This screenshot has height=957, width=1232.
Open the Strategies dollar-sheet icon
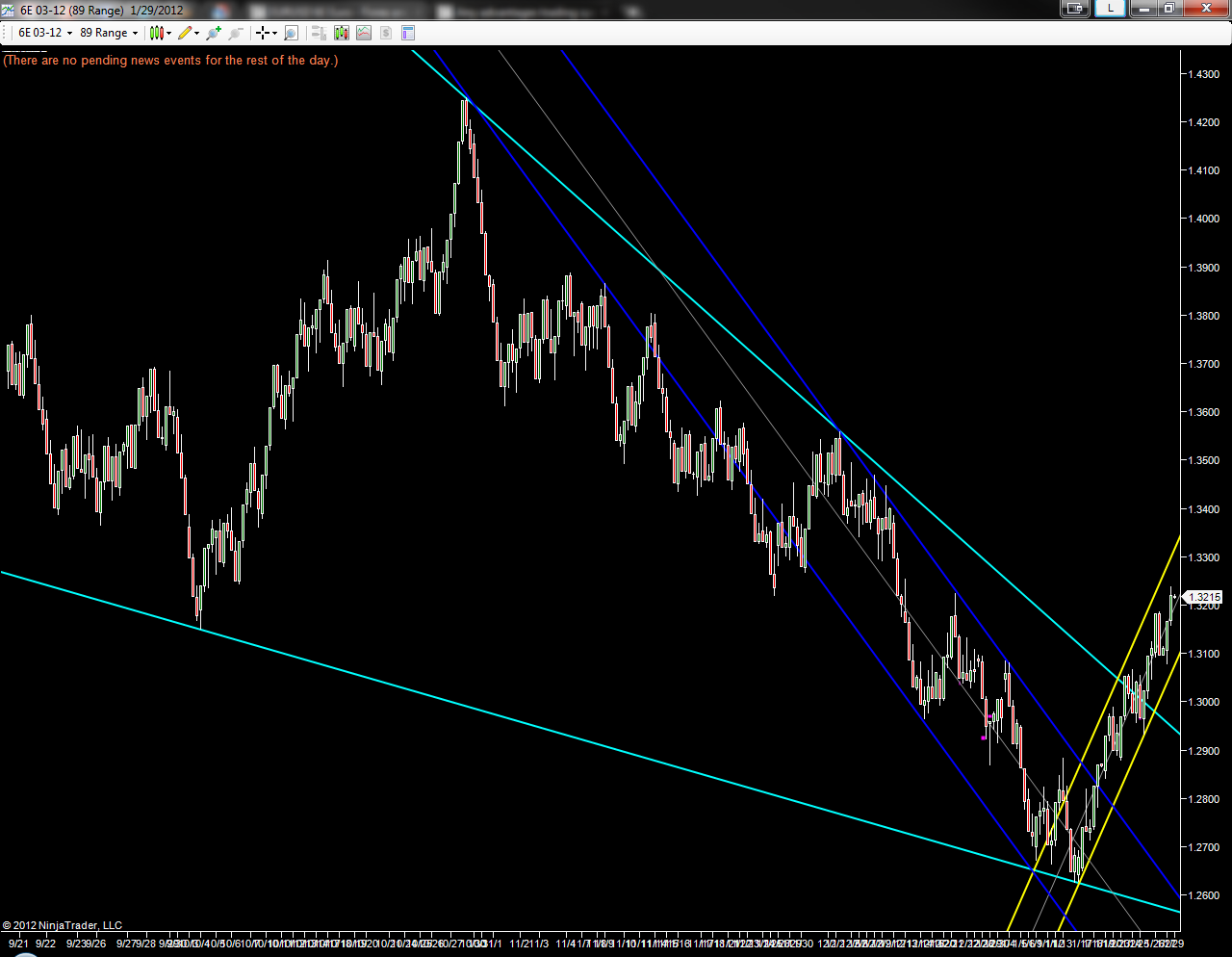point(386,33)
